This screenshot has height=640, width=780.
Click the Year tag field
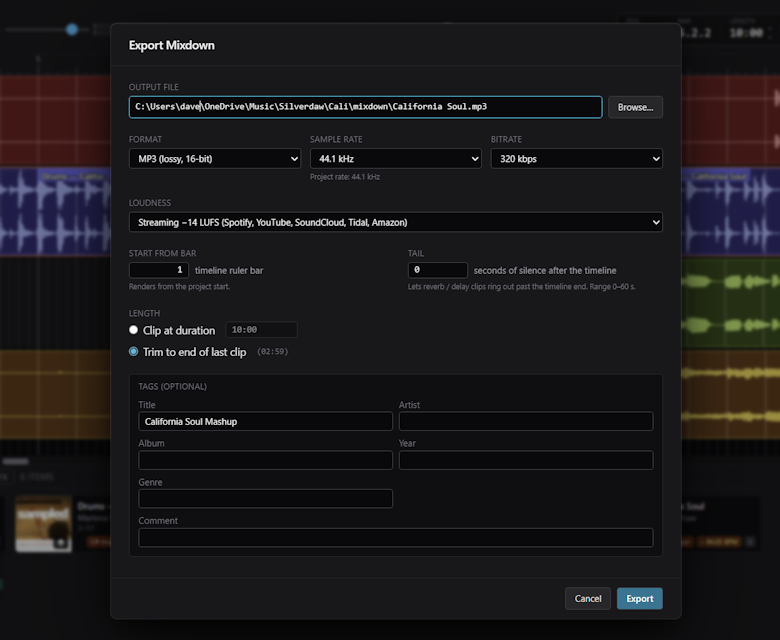pos(526,460)
